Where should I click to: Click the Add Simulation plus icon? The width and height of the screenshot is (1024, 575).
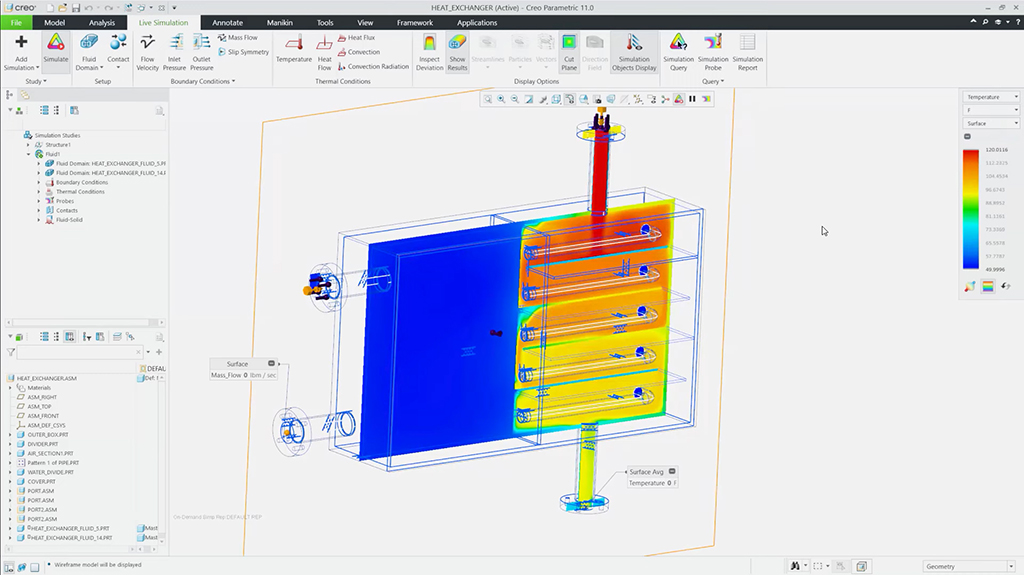[x=21, y=42]
